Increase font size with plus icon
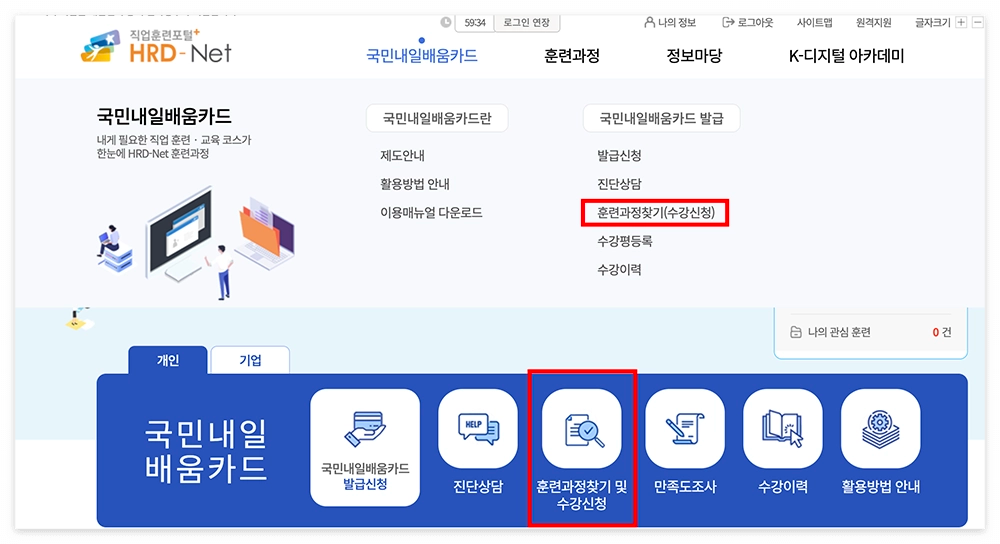The height and width of the screenshot is (544, 1000). (961, 22)
